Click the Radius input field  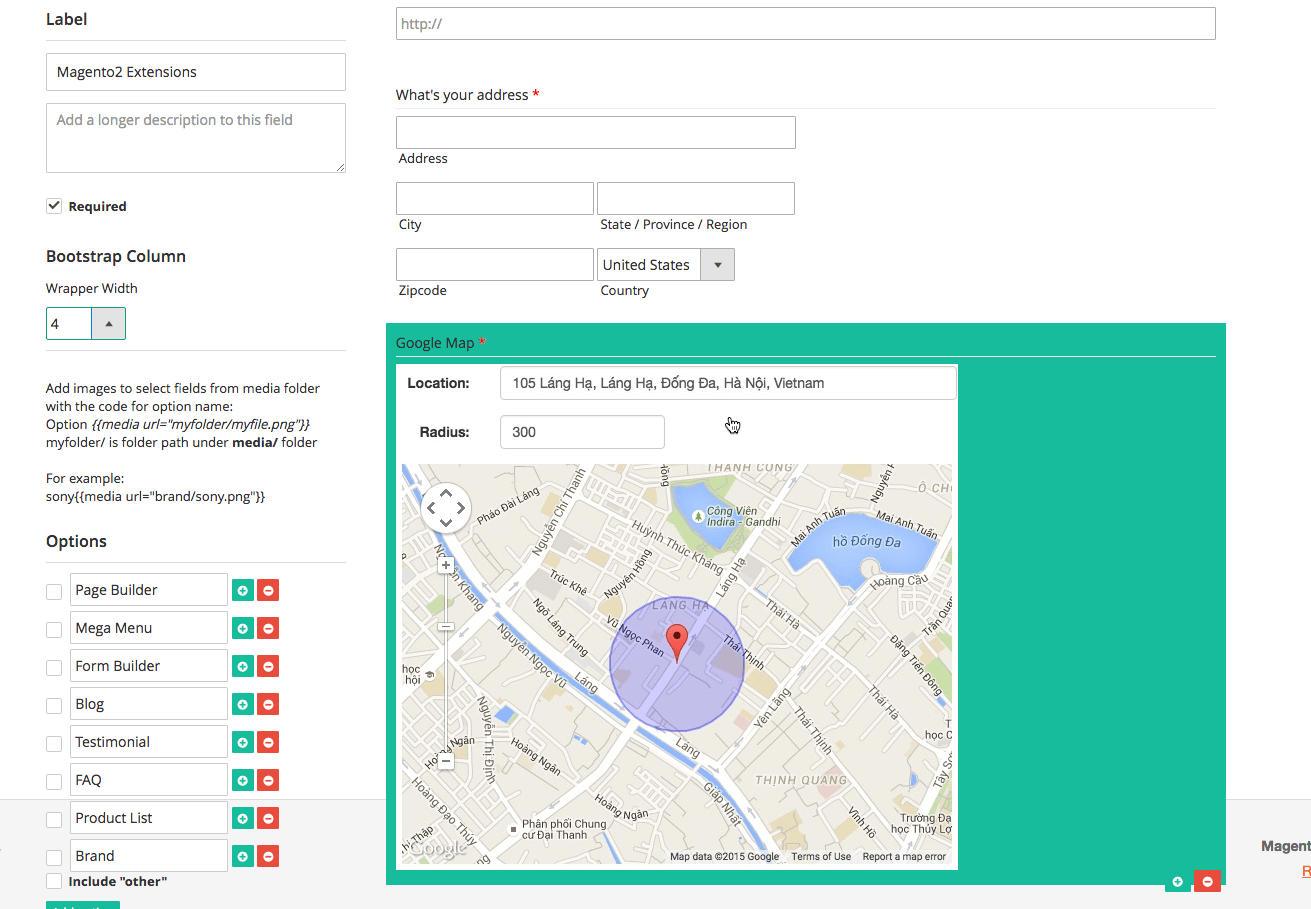(582, 432)
